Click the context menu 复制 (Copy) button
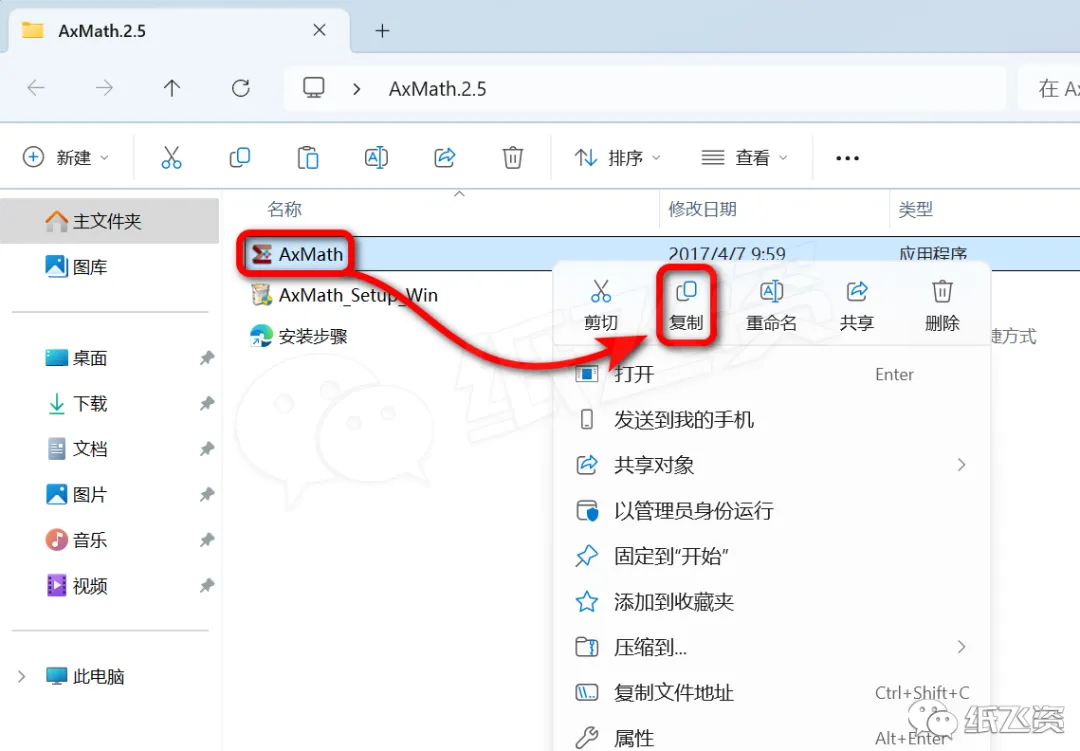This screenshot has height=751, width=1080. tap(686, 306)
